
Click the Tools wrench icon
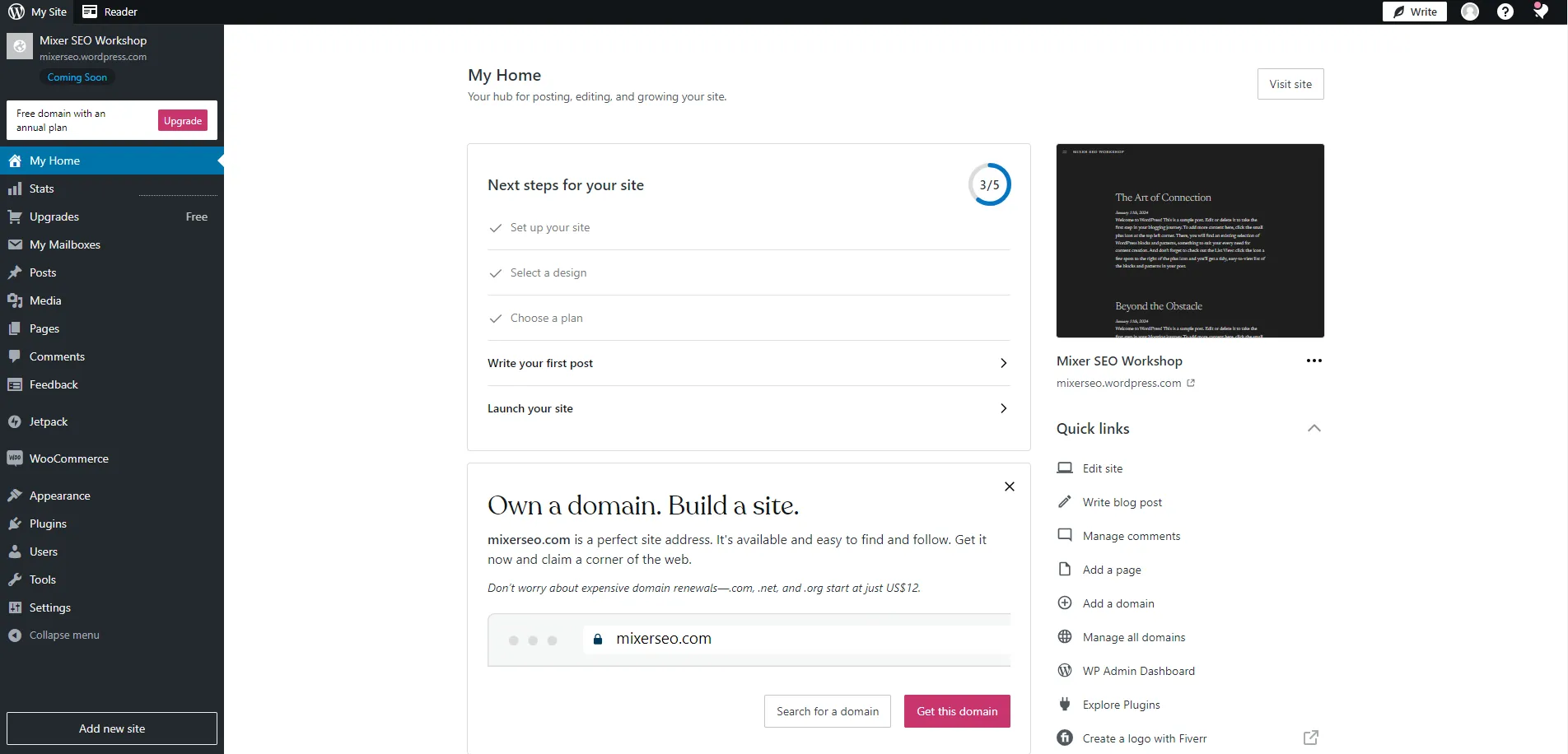pos(15,579)
